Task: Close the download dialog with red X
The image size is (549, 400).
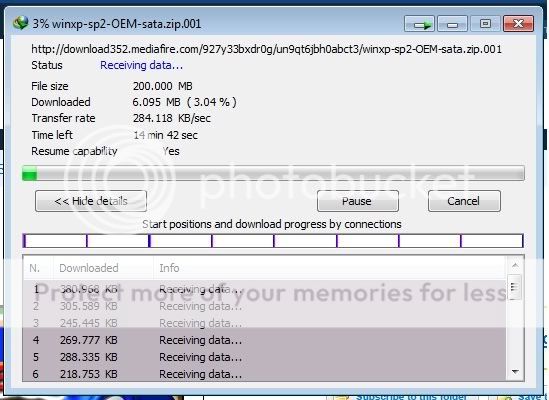Action: (x=518, y=24)
